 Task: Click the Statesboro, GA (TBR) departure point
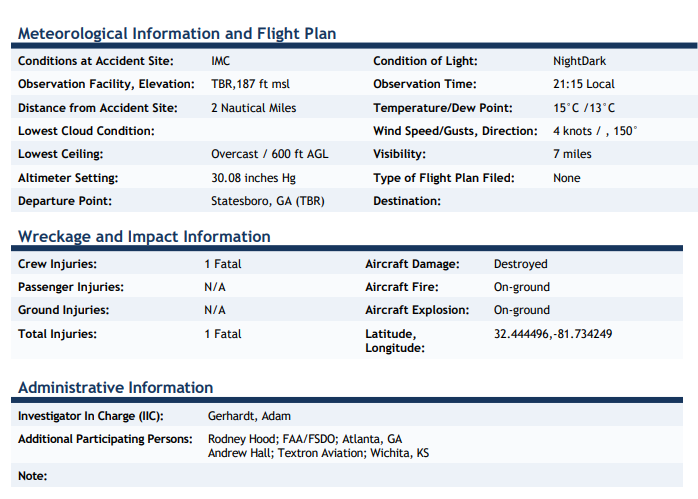pos(268,201)
